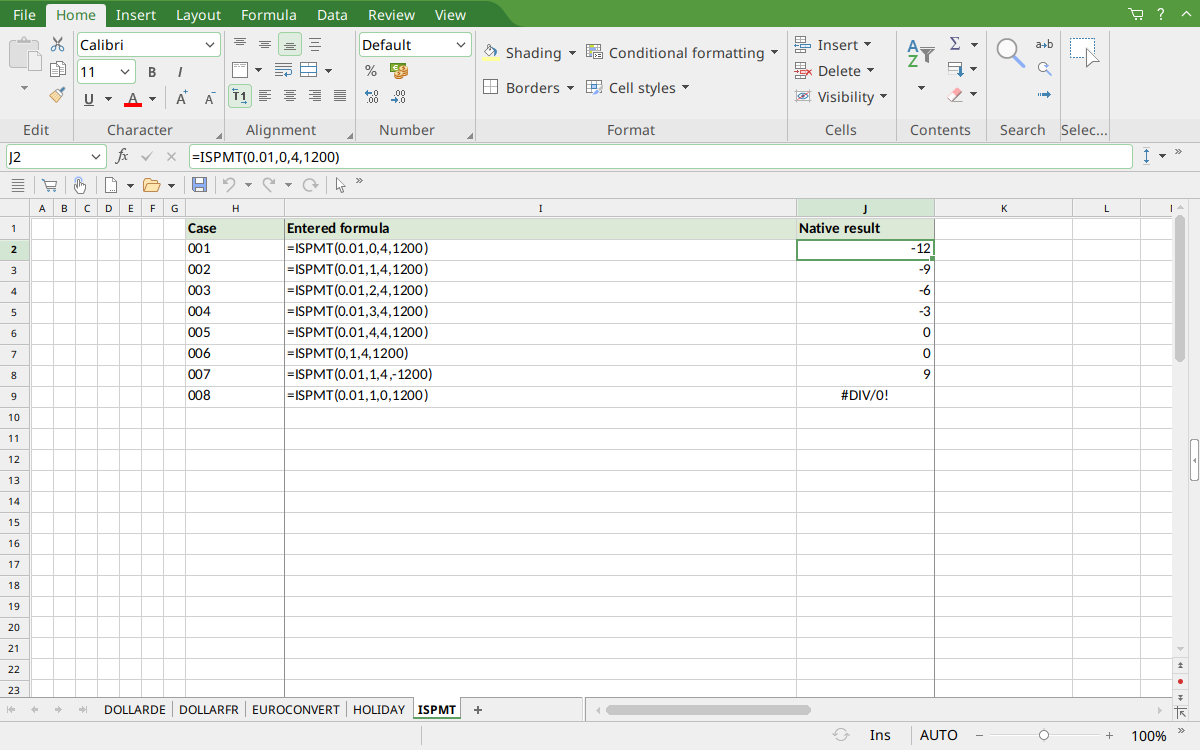Click the shopping cart toolbar icon

coord(48,185)
